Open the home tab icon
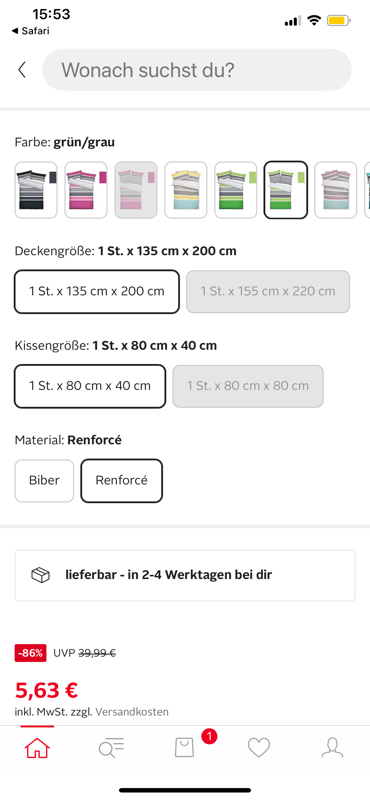The height and width of the screenshot is (800, 370). [37, 748]
